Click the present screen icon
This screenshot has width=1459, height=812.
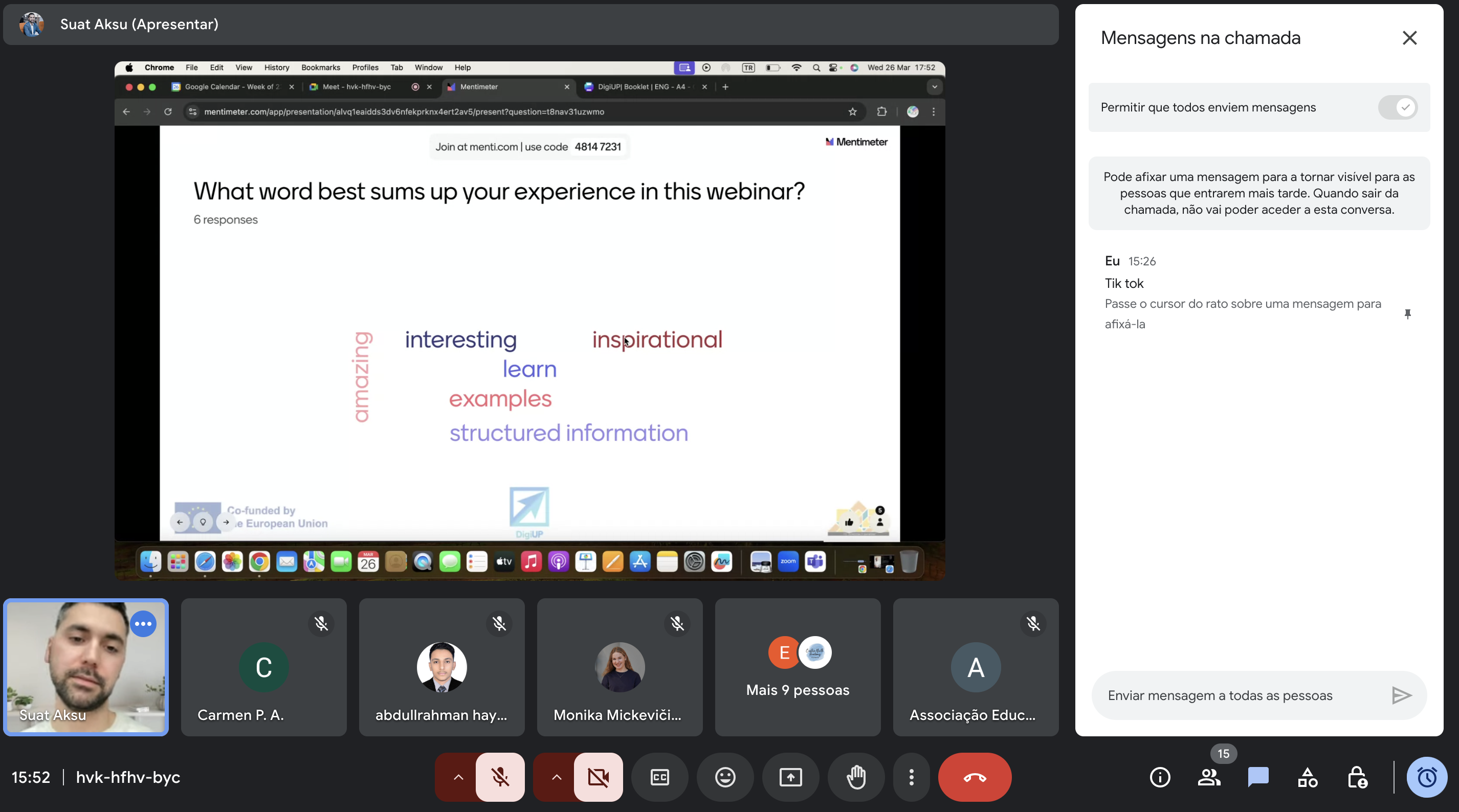click(x=790, y=777)
